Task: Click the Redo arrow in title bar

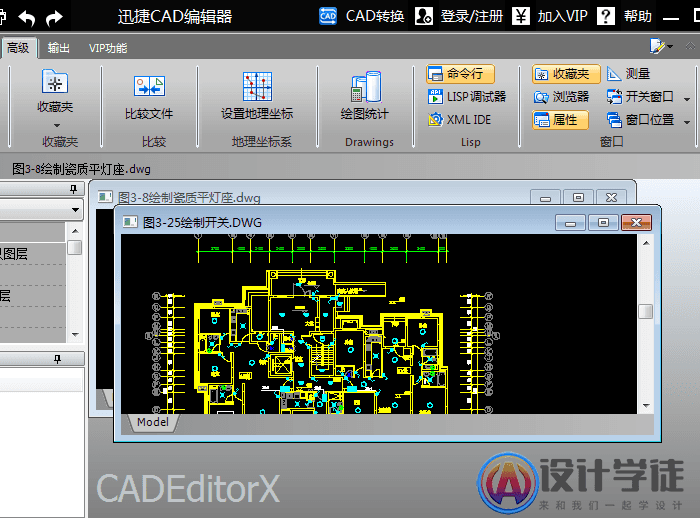Action: point(54,18)
